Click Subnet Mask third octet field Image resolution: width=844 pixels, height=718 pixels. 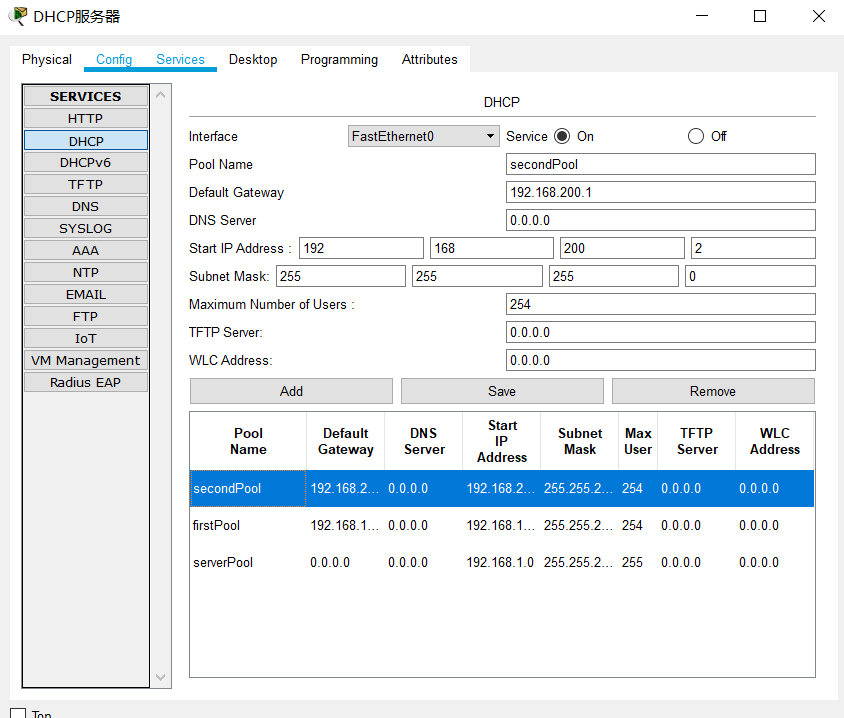coord(614,276)
